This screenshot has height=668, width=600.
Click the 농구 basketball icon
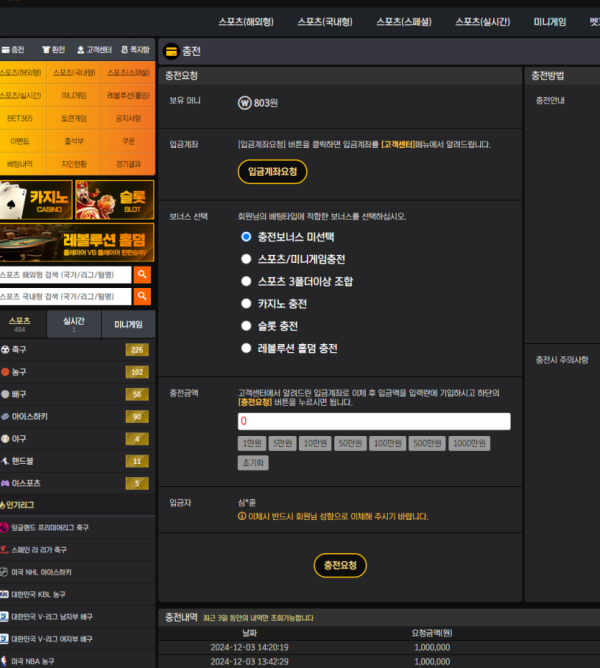pos(5,372)
